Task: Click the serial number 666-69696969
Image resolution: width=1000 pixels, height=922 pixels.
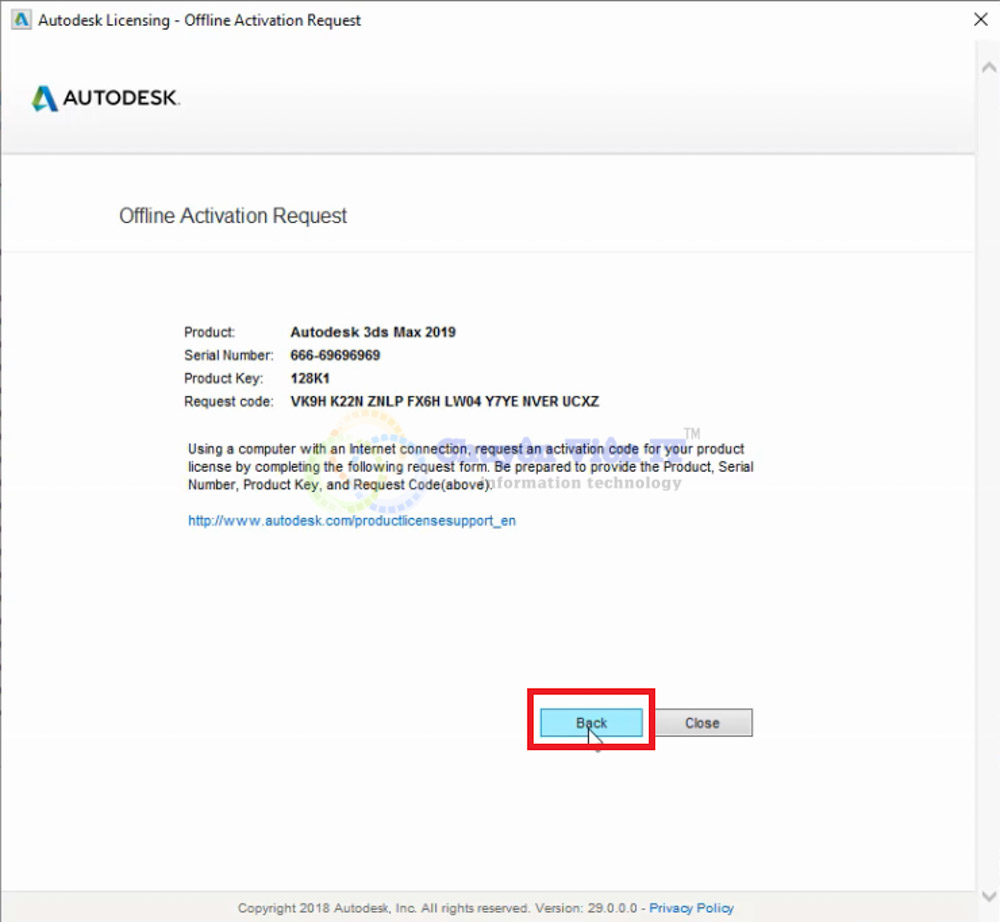Action: 335,355
